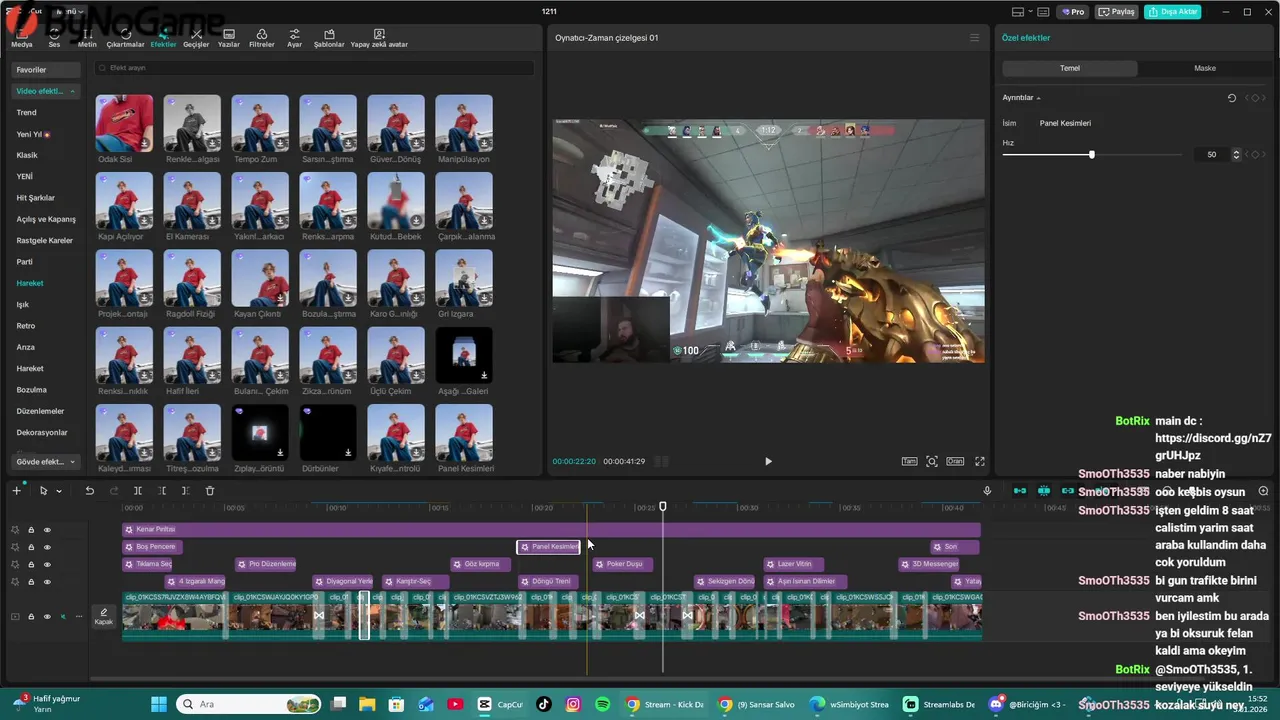Open the Çıkartmalar stickers panel
Image resolution: width=1280 pixels, height=720 pixels.
point(125,38)
